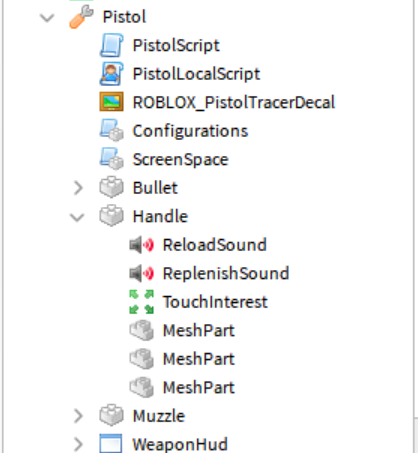Click the ReloadSound speaker icon
This screenshot has width=418, height=453.
(142, 245)
